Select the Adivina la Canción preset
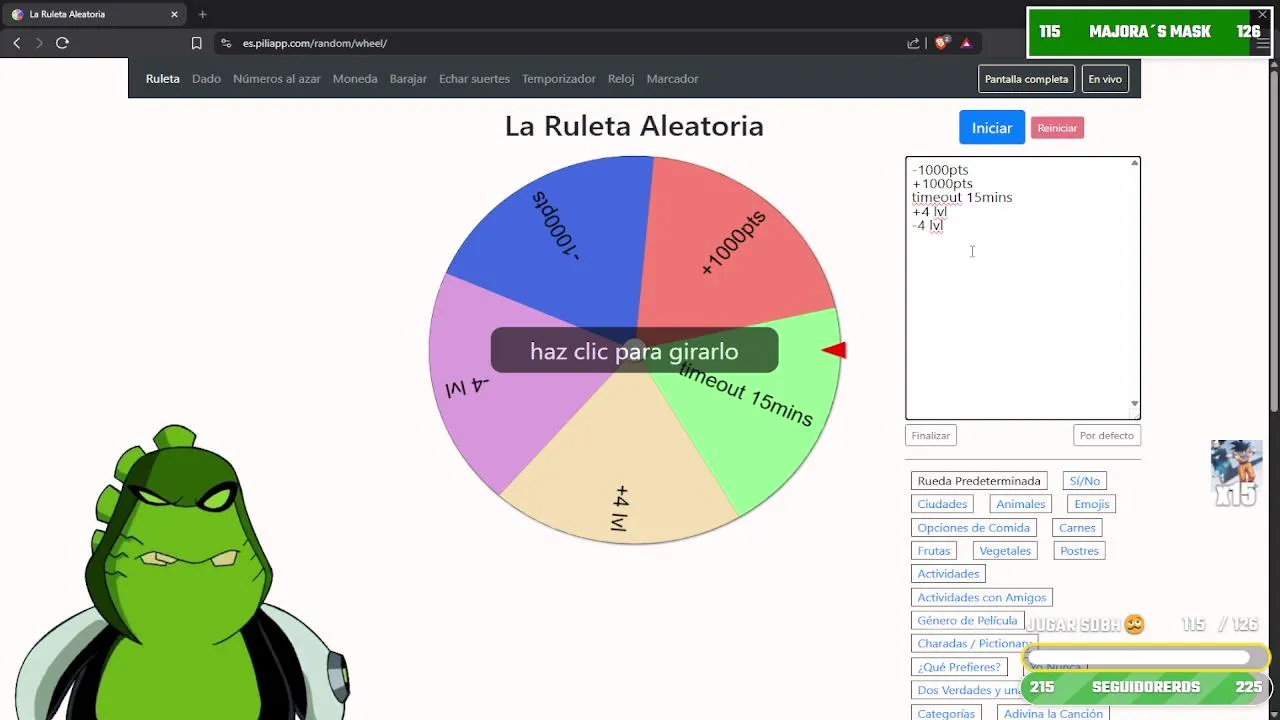Viewport: 1280px width, 720px height. [1053, 714]
